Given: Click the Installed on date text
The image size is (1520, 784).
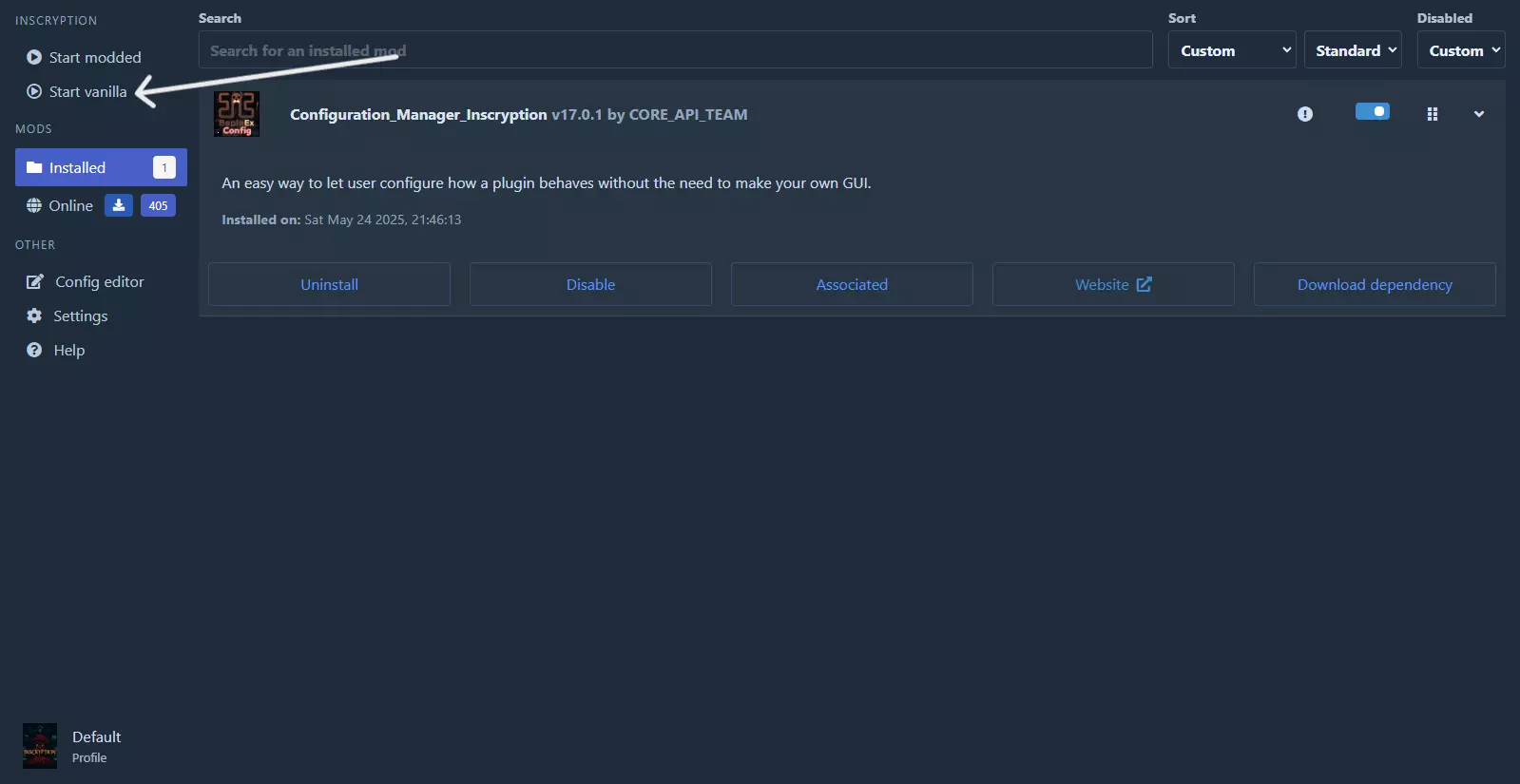Looking at the screenshot, I should pyautogui.click(x=341, y=220).
